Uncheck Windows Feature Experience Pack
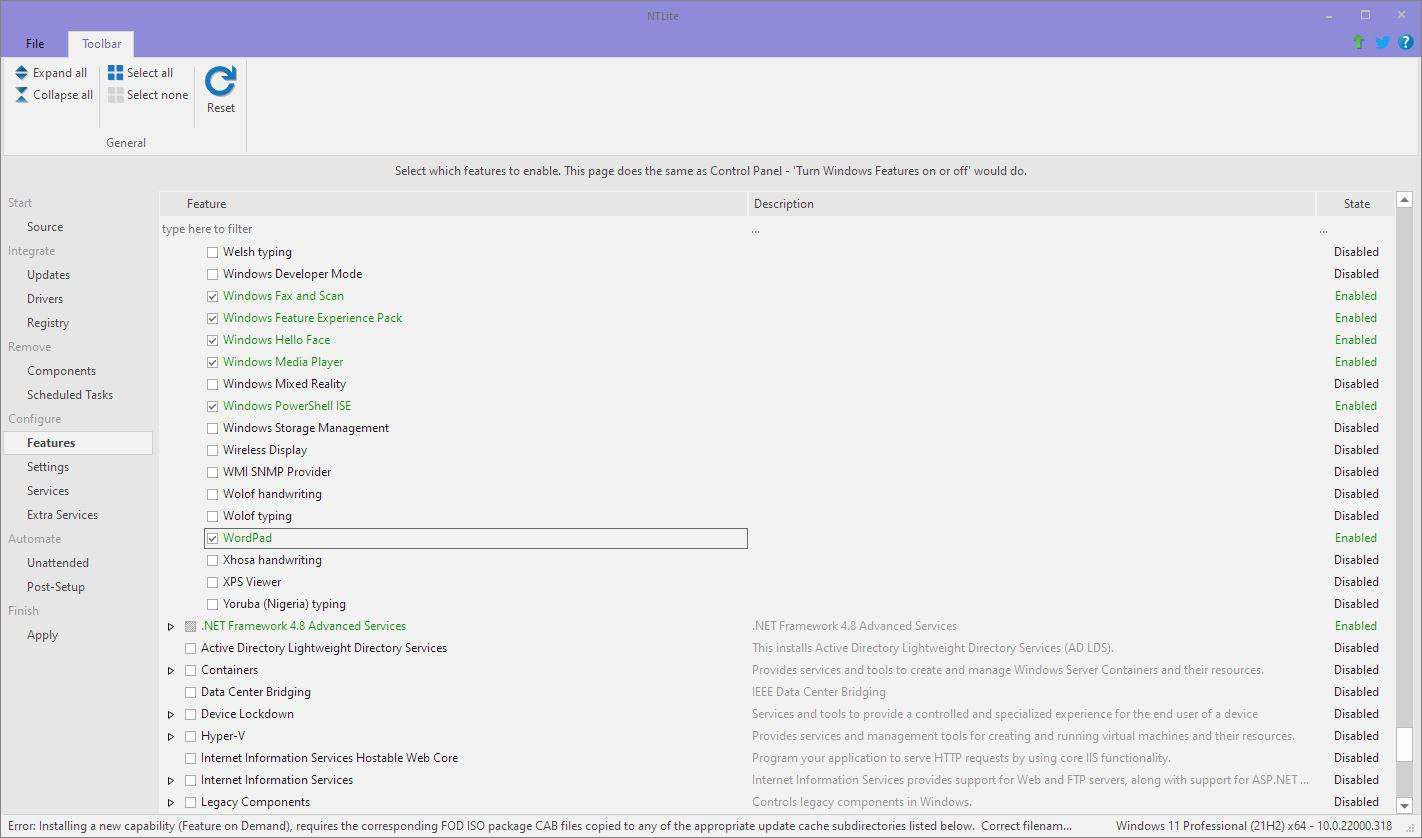Viewport: 1422px width, 838px height. pyautogui.click(x=212, y=318)
